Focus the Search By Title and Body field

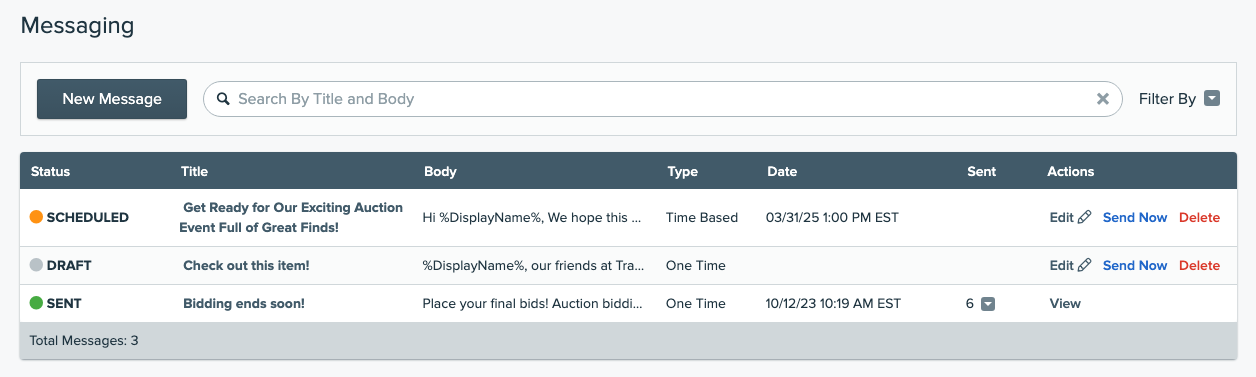[x=663, y=99]
